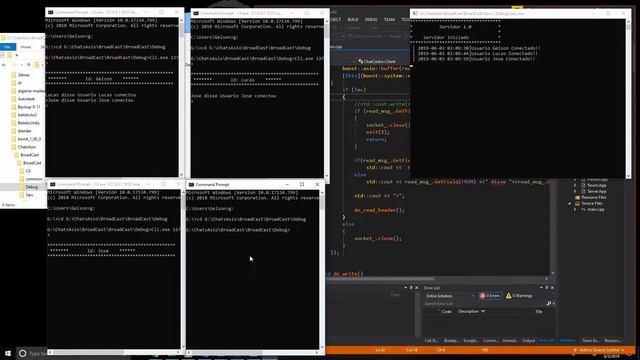This screenshot has width=640, height=360.
Task: Open the Home tab in File Explorer
Action: tap(26, 47)
